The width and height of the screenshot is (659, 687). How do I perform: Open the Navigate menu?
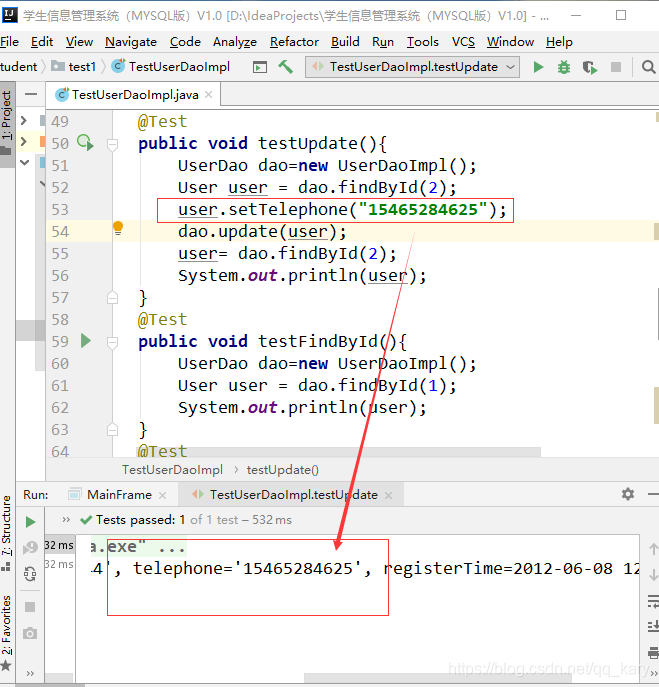pyautogui.click(x=131, y=42)
